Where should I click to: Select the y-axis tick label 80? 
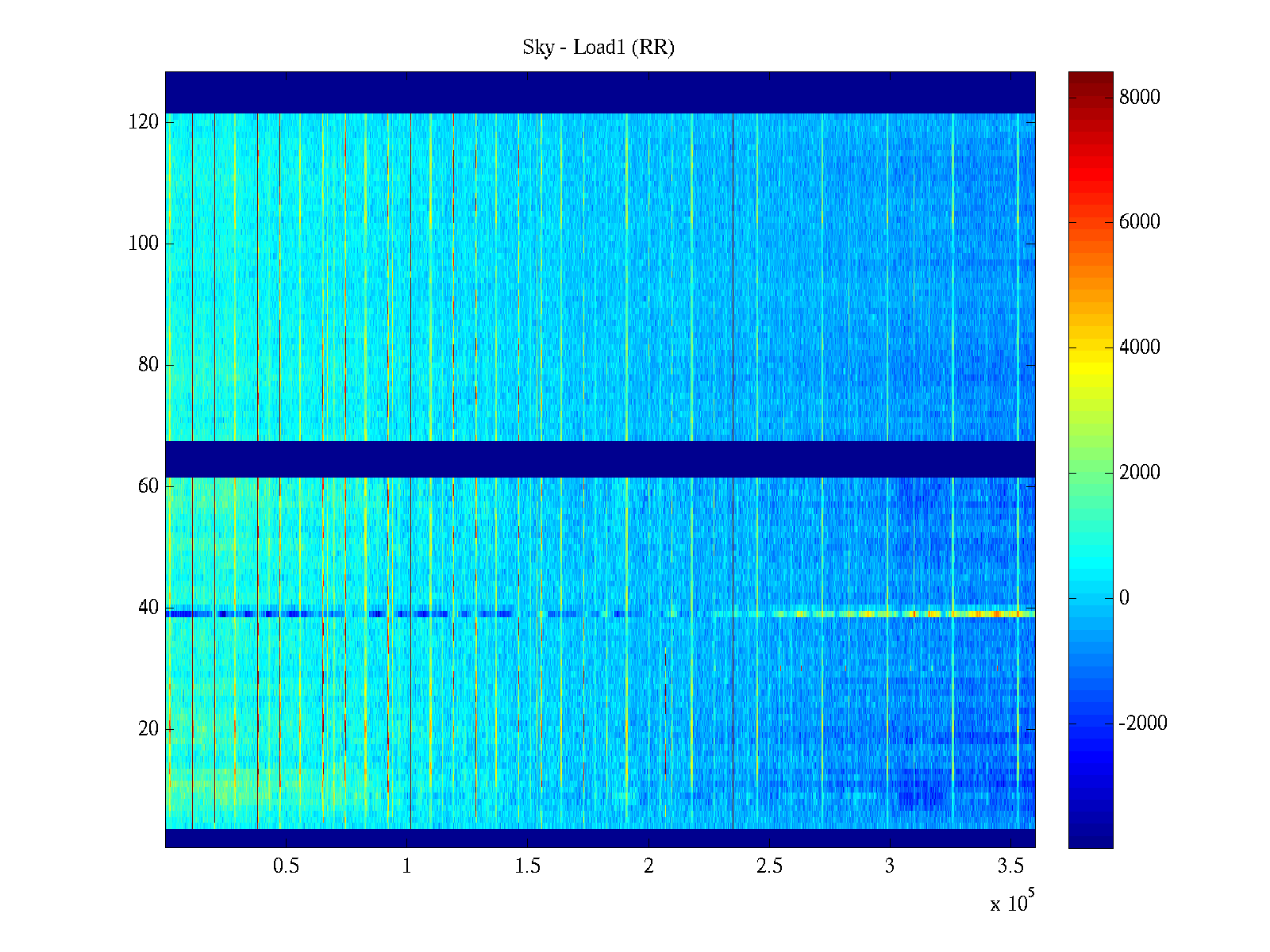pyautogui.click(x=148, y=365)
